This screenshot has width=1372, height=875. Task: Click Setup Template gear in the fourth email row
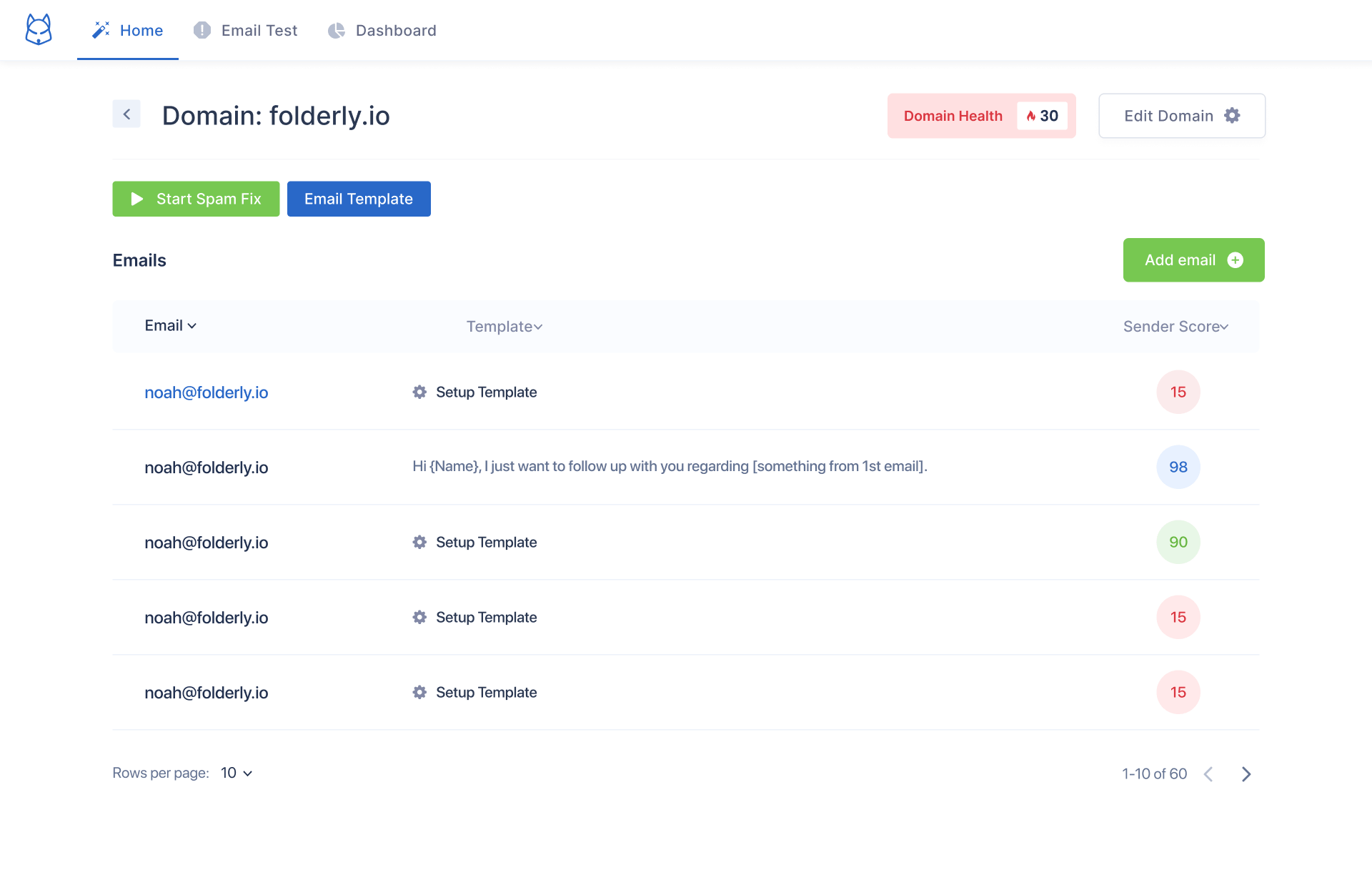(x=419, y=617)
